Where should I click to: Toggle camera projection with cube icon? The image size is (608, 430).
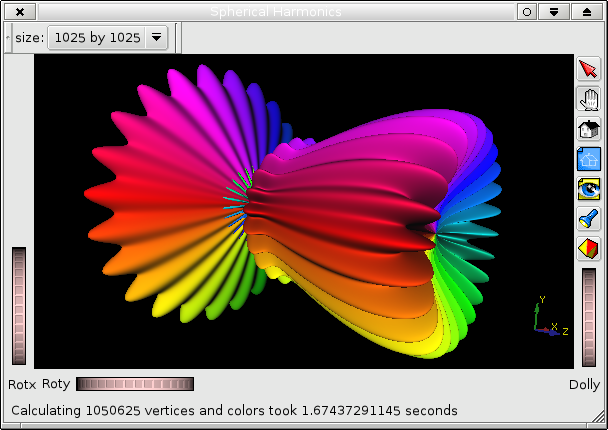(588, 247)
